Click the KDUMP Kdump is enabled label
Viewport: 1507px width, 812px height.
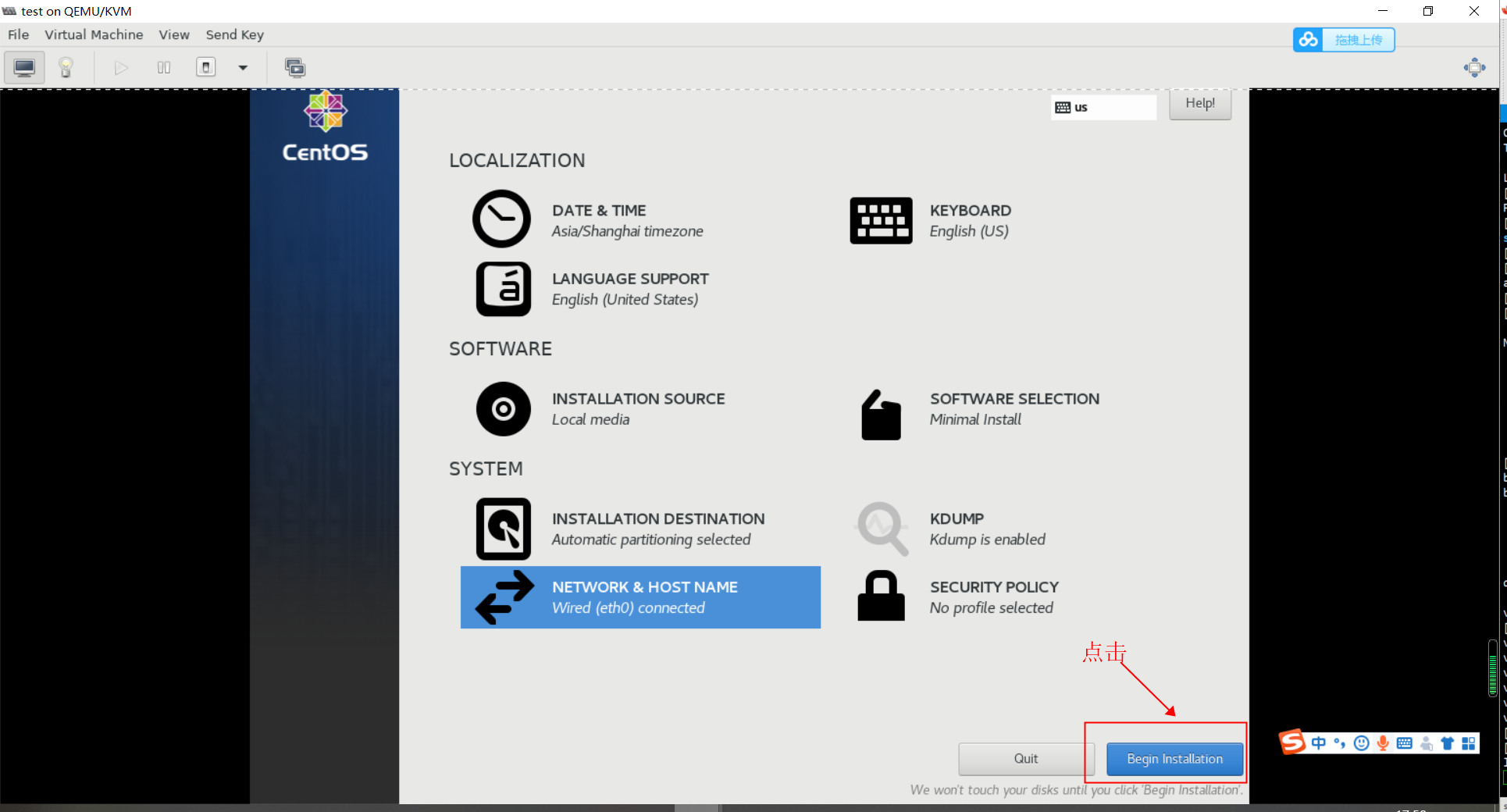point(987,529)
